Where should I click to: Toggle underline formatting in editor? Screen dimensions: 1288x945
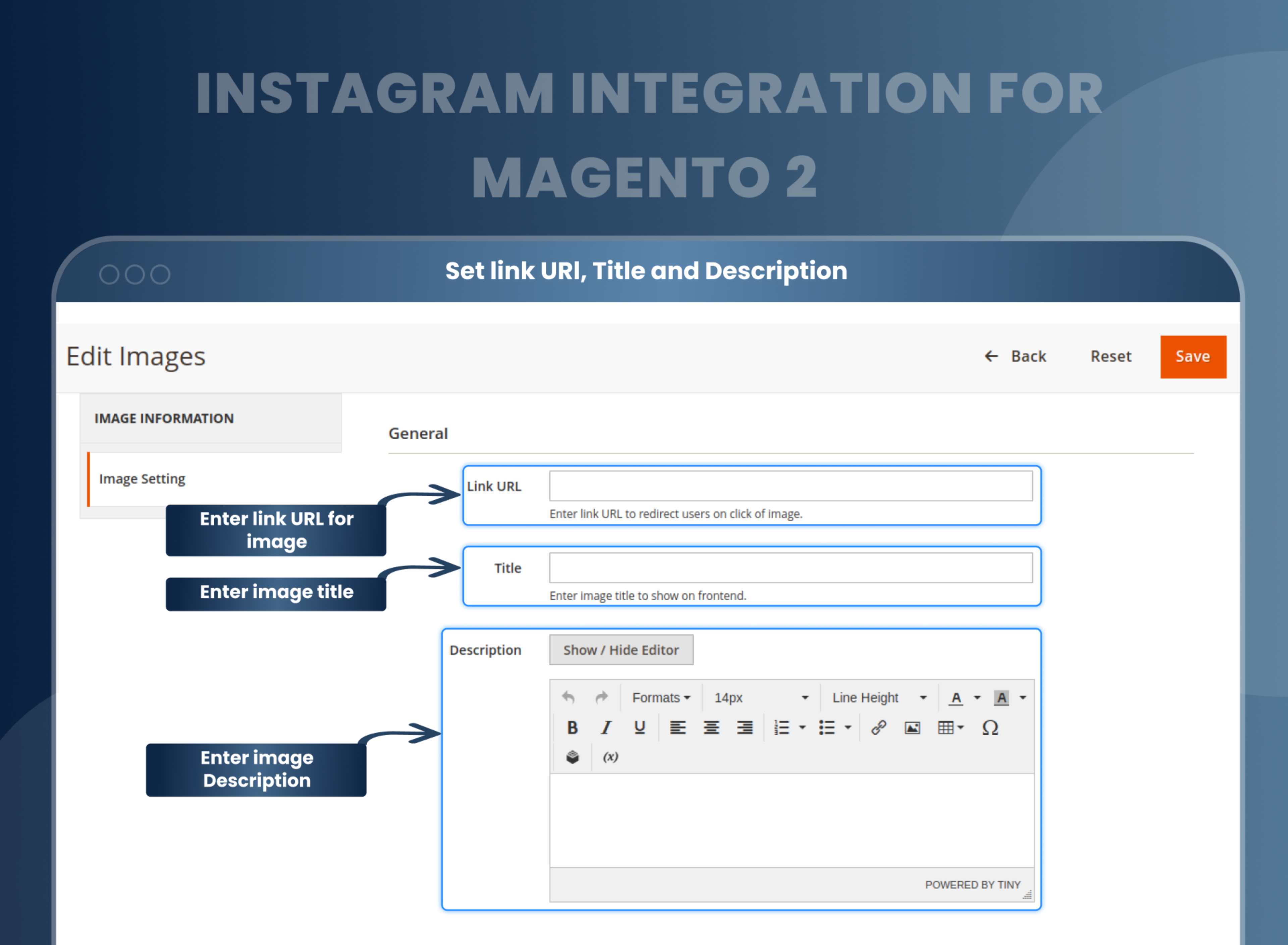click(x=640, y=728)
